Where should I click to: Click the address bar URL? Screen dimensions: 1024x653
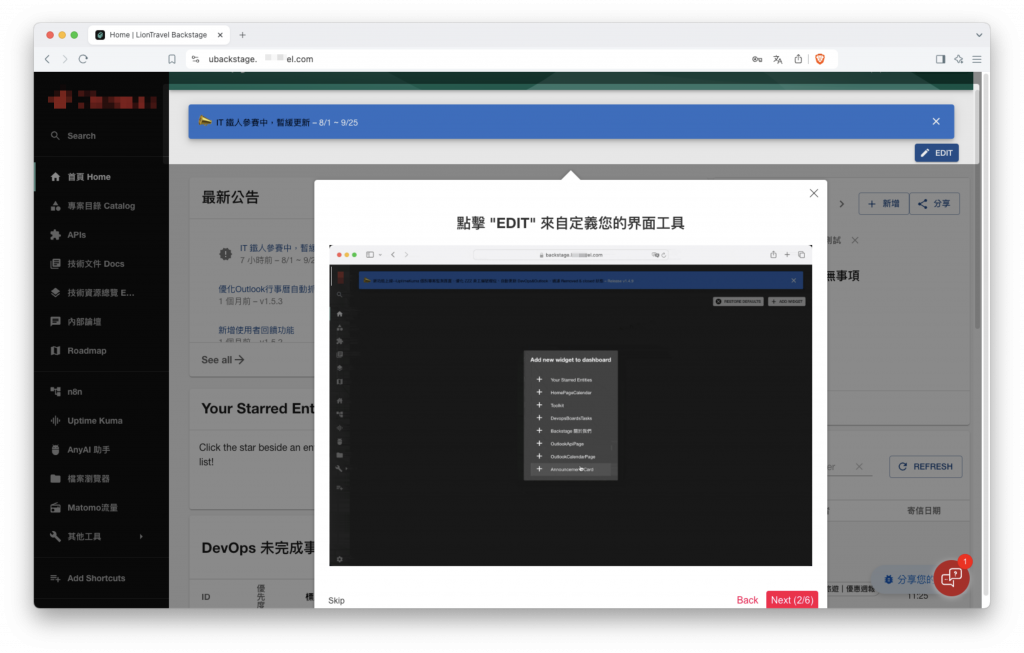pos(261,59)
